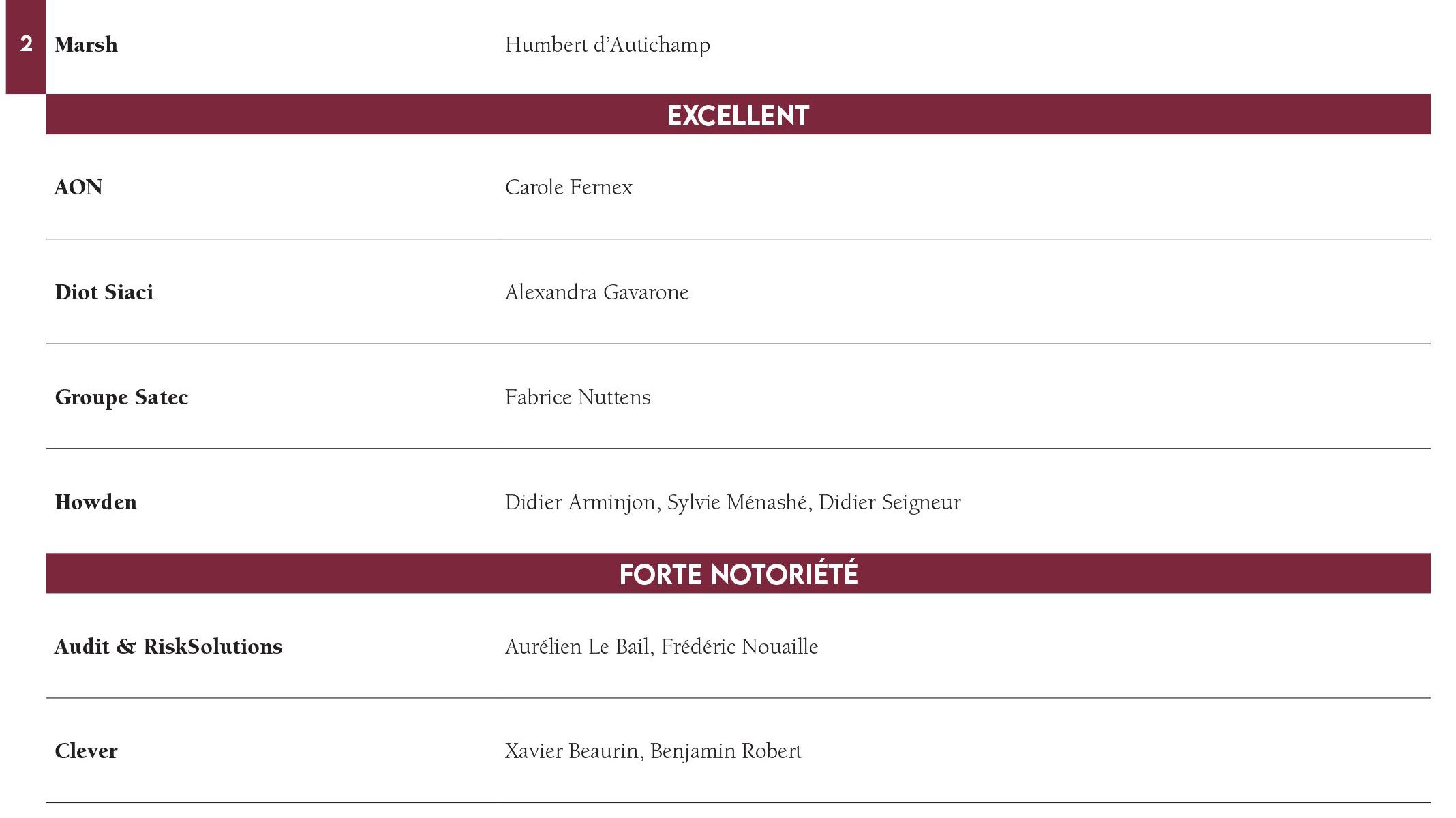This screenshot has width=1456, height=818.
Task: Click the name Aurélien Le Bail
Action: (x=577, y=646)
